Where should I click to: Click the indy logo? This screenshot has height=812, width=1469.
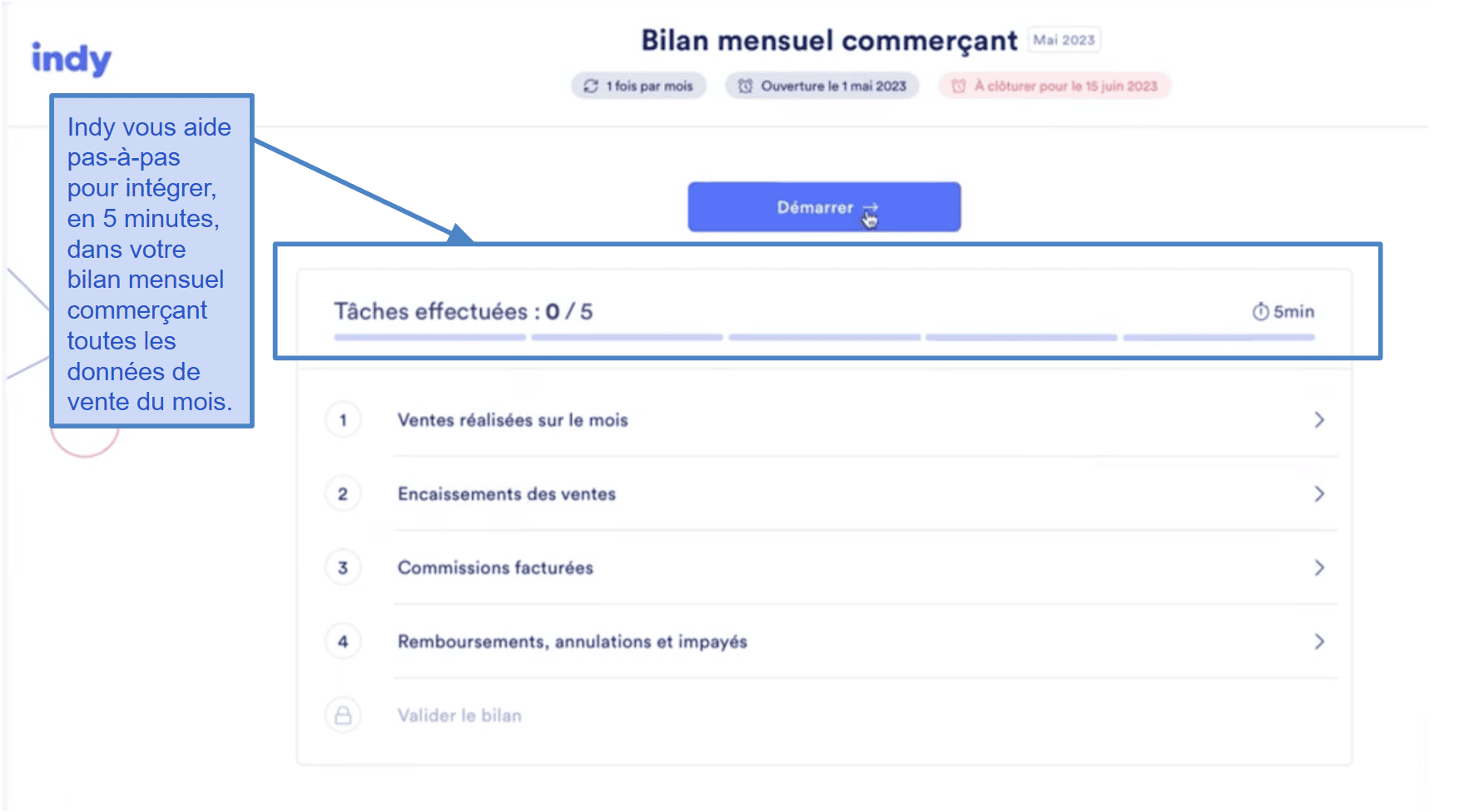(x=71, y=59)
